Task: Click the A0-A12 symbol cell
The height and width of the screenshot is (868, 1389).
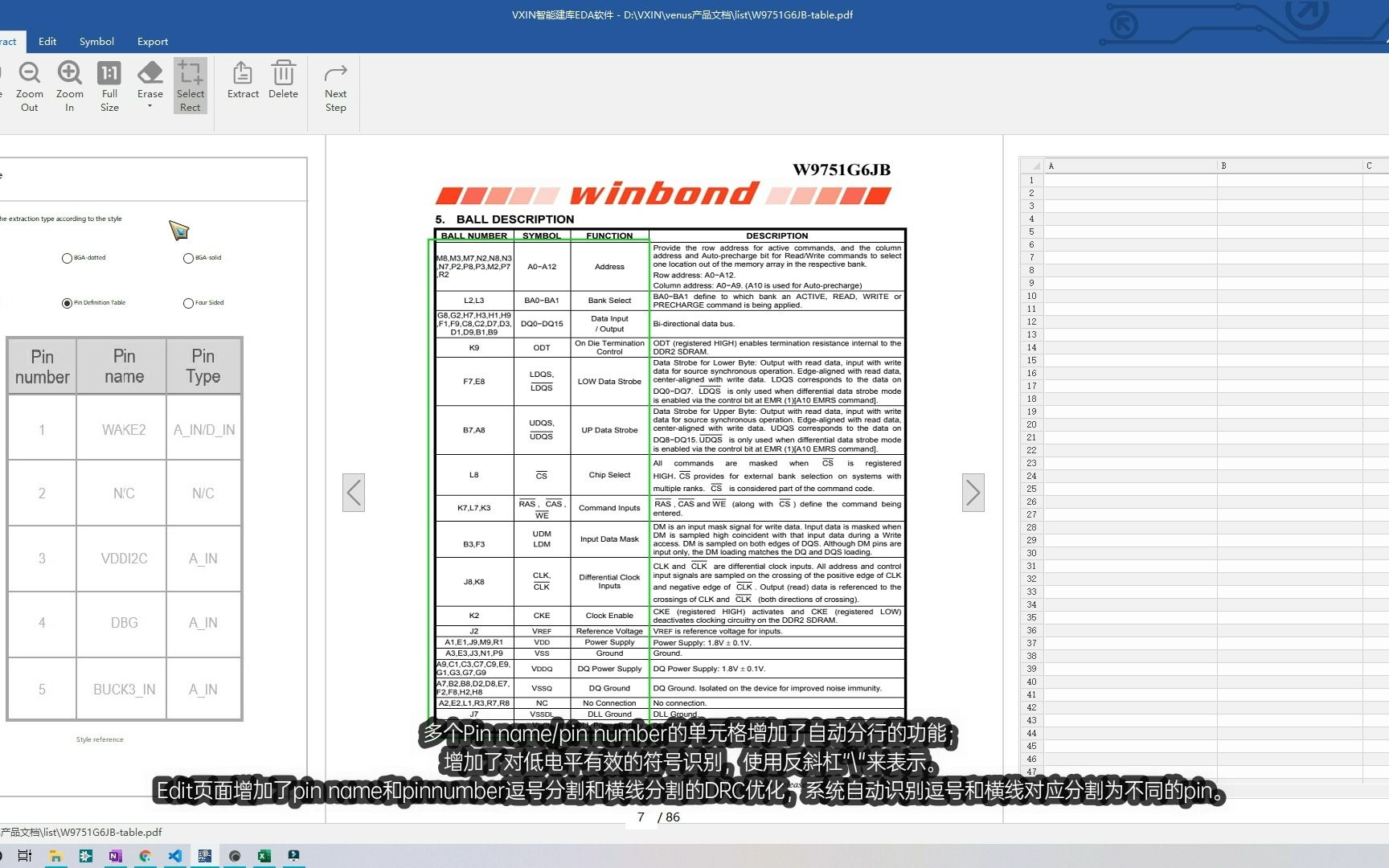Action: click(x=542, y=267)
